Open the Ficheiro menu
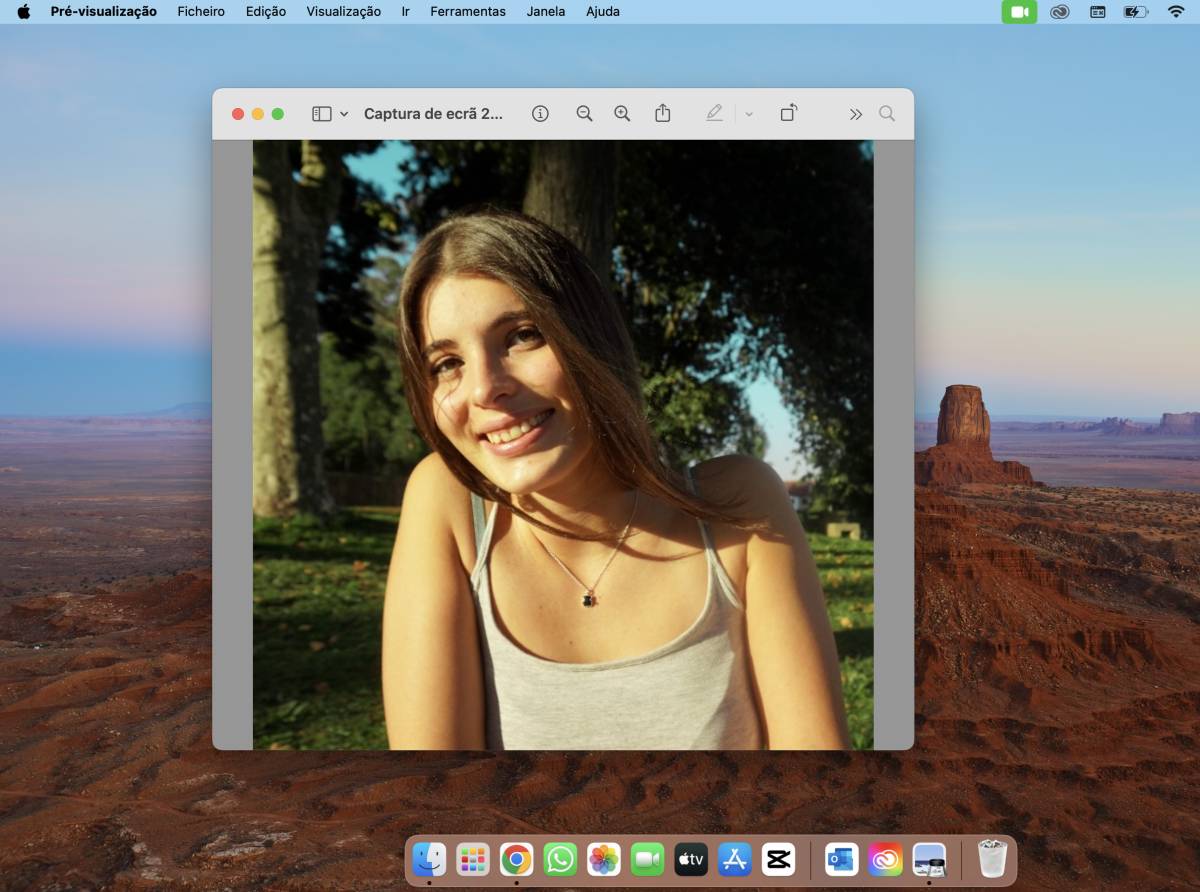Screen dimensions: 1200x892 (201, 12)
